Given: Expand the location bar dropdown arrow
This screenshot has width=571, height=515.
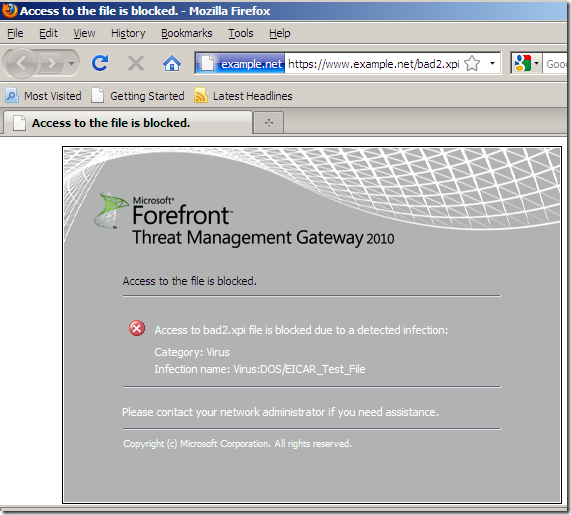Looking at the screenshot, I should coord(492,63).
